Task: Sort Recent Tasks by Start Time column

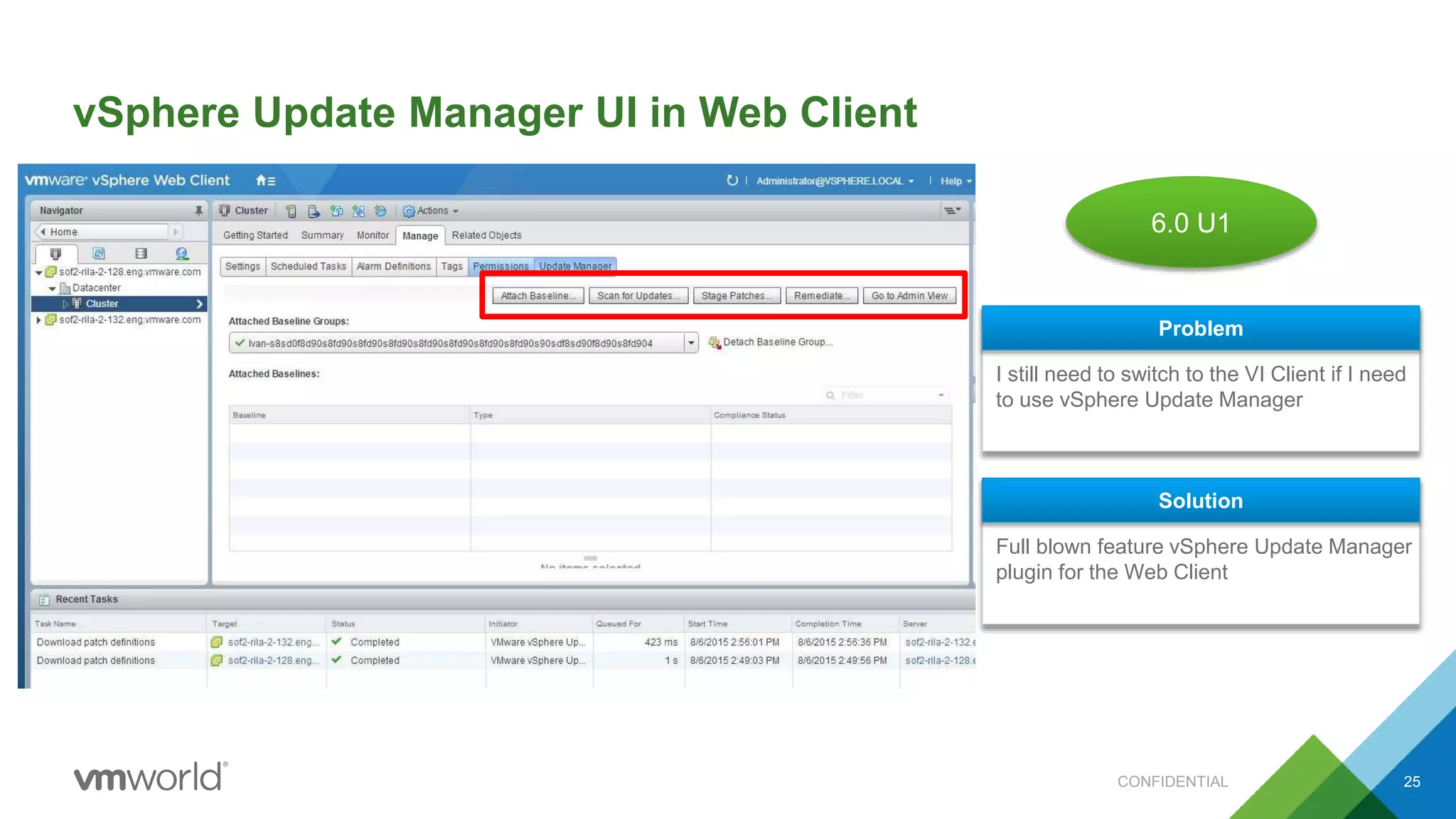Action: point(738,623)
